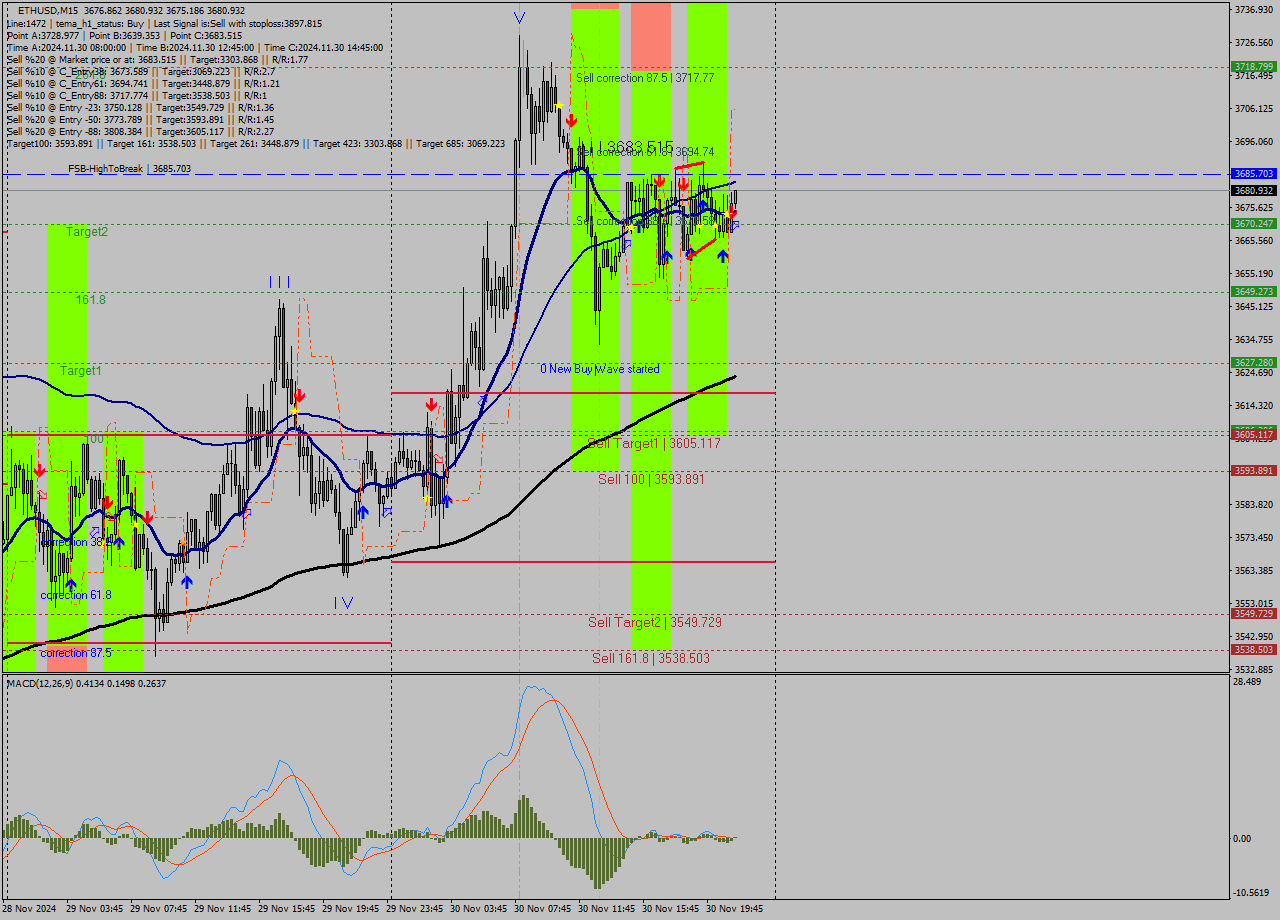Click the red 3538.503 price tag
This screenshot has width=1280, height=920.
click(x=1253, y=650)
